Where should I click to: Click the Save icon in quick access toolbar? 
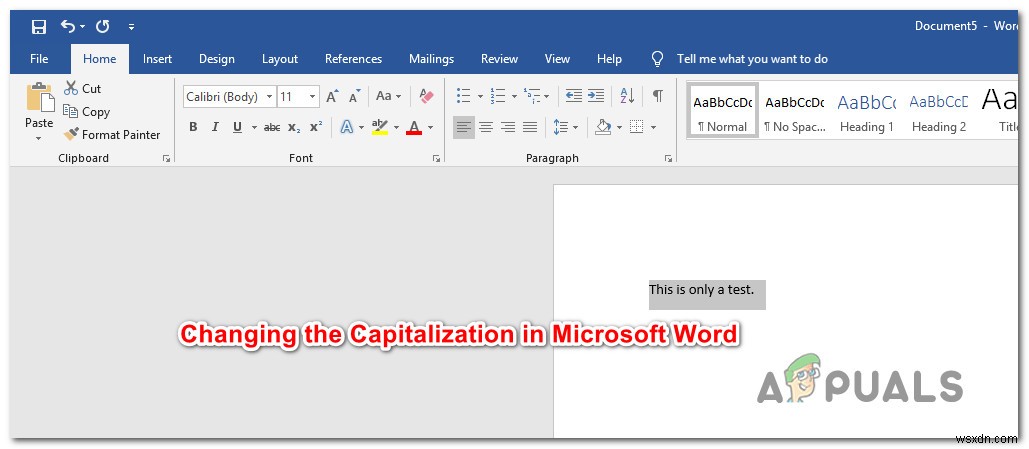[x=38, y=25]
